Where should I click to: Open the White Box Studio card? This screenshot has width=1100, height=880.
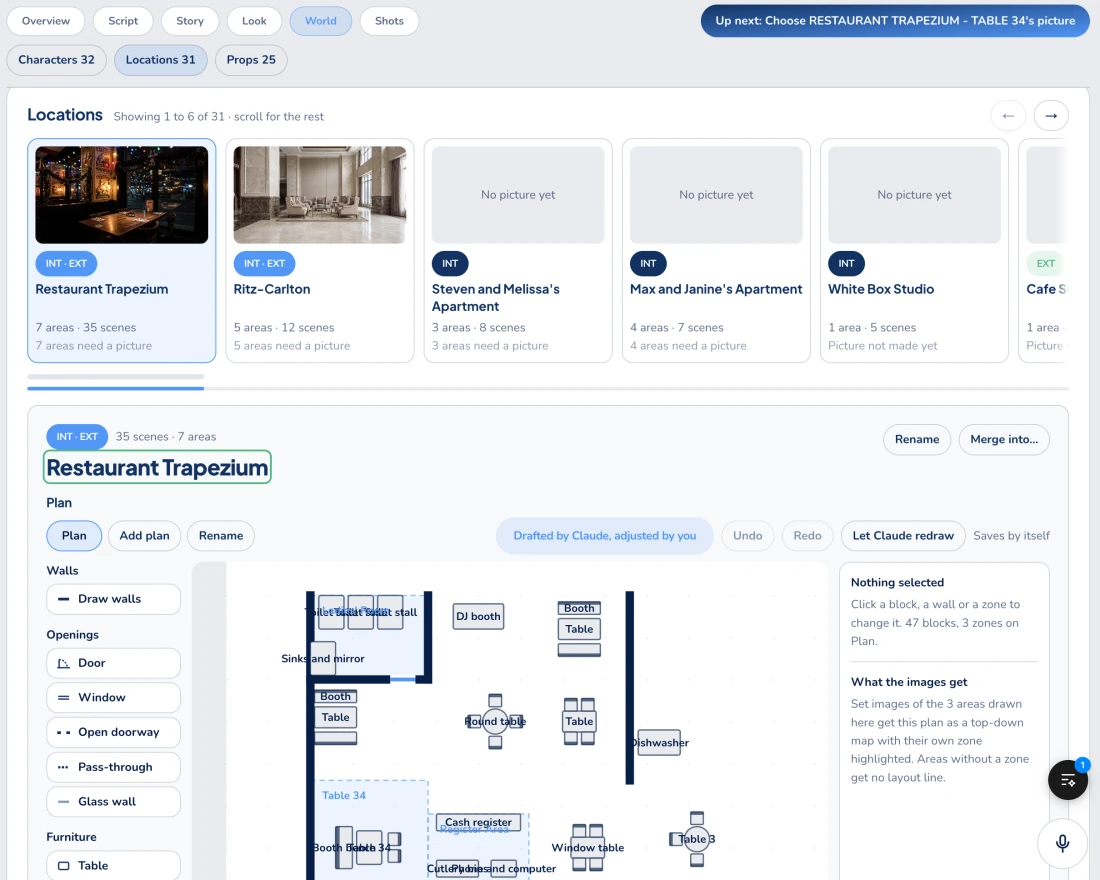(x=914, y=251)
